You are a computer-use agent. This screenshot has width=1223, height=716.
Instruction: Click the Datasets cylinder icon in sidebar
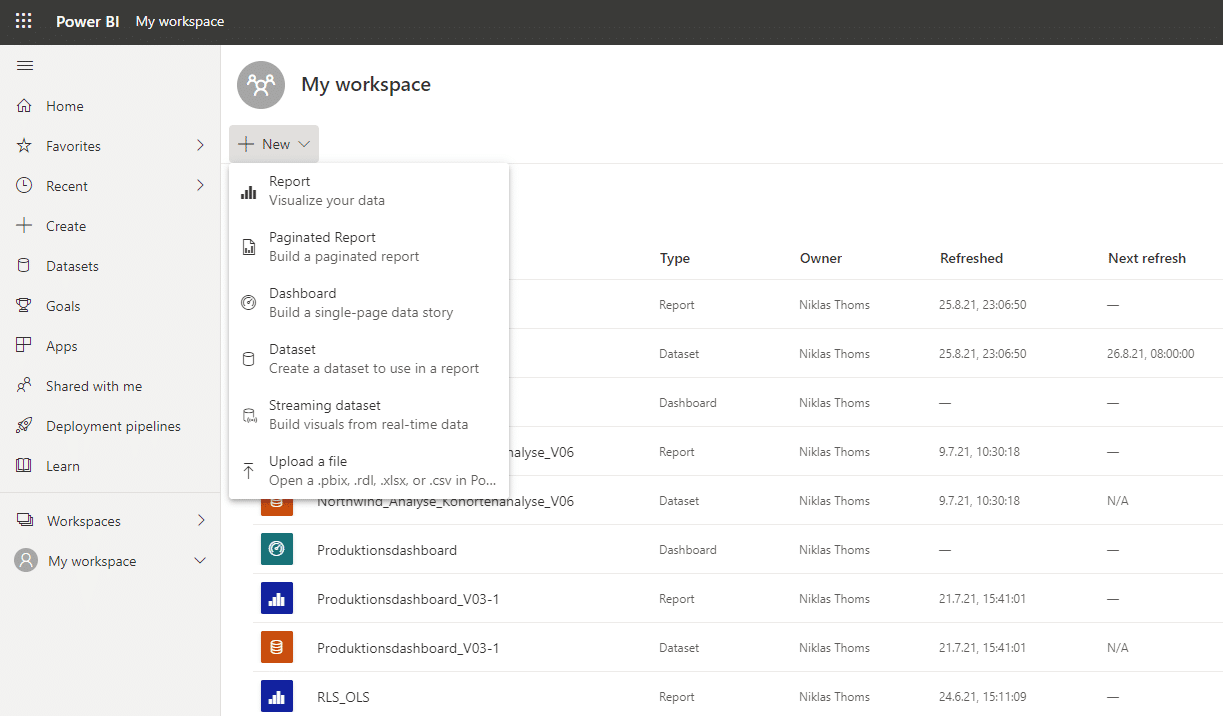[25, 266]
